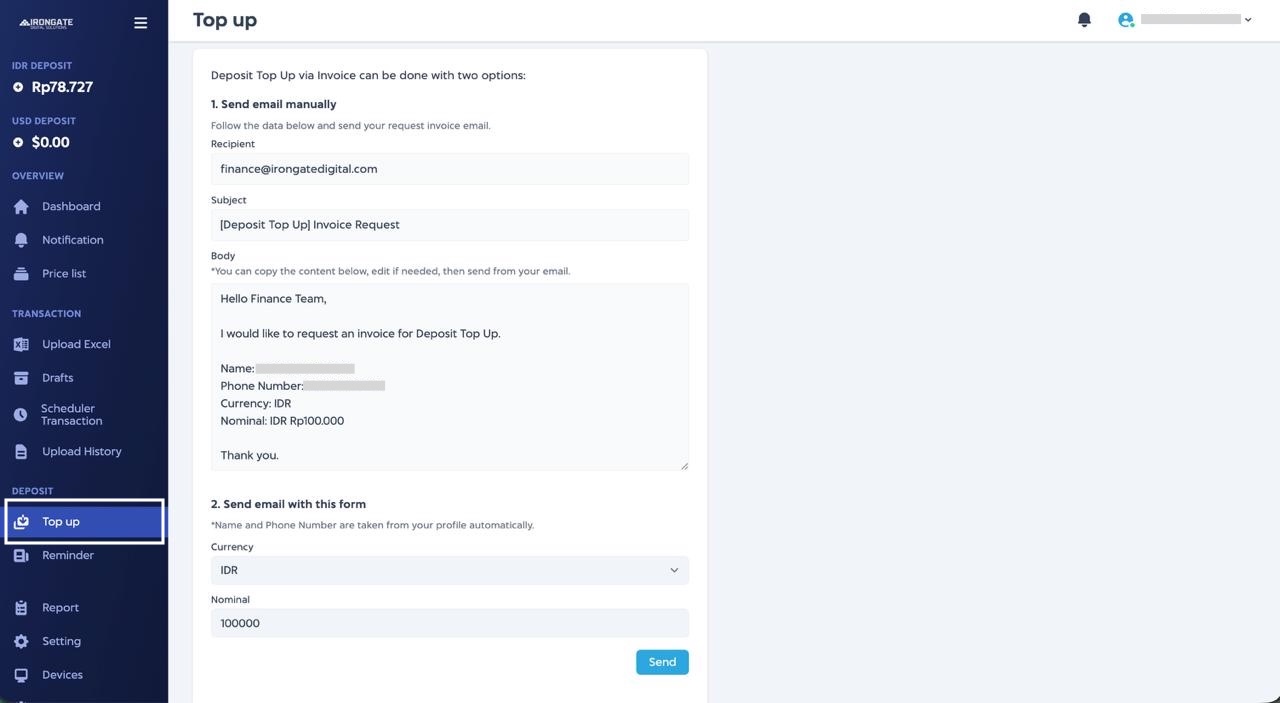Open the Reminder menu item
The image size is (1280, 703).
tap(67, 556)
